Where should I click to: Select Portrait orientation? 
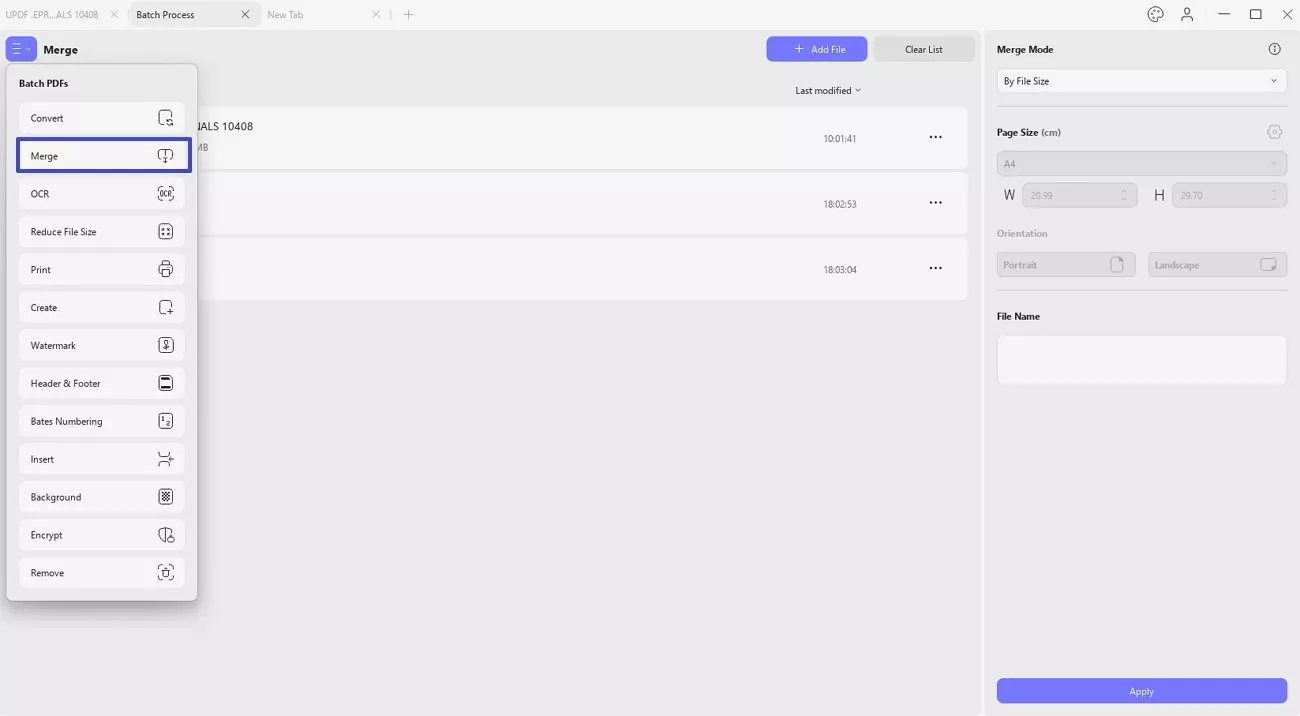point(1066,265)
